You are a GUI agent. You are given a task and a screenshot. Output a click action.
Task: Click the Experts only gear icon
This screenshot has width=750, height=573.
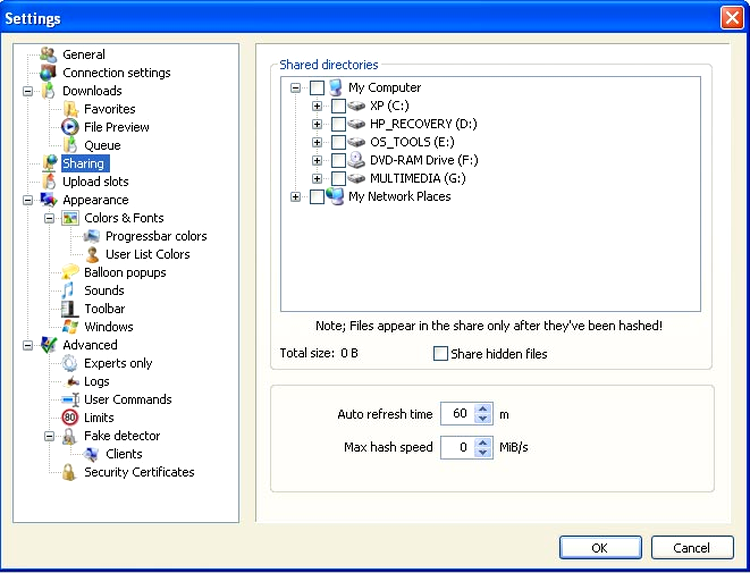pyautogui.click(x=70, y=364)
